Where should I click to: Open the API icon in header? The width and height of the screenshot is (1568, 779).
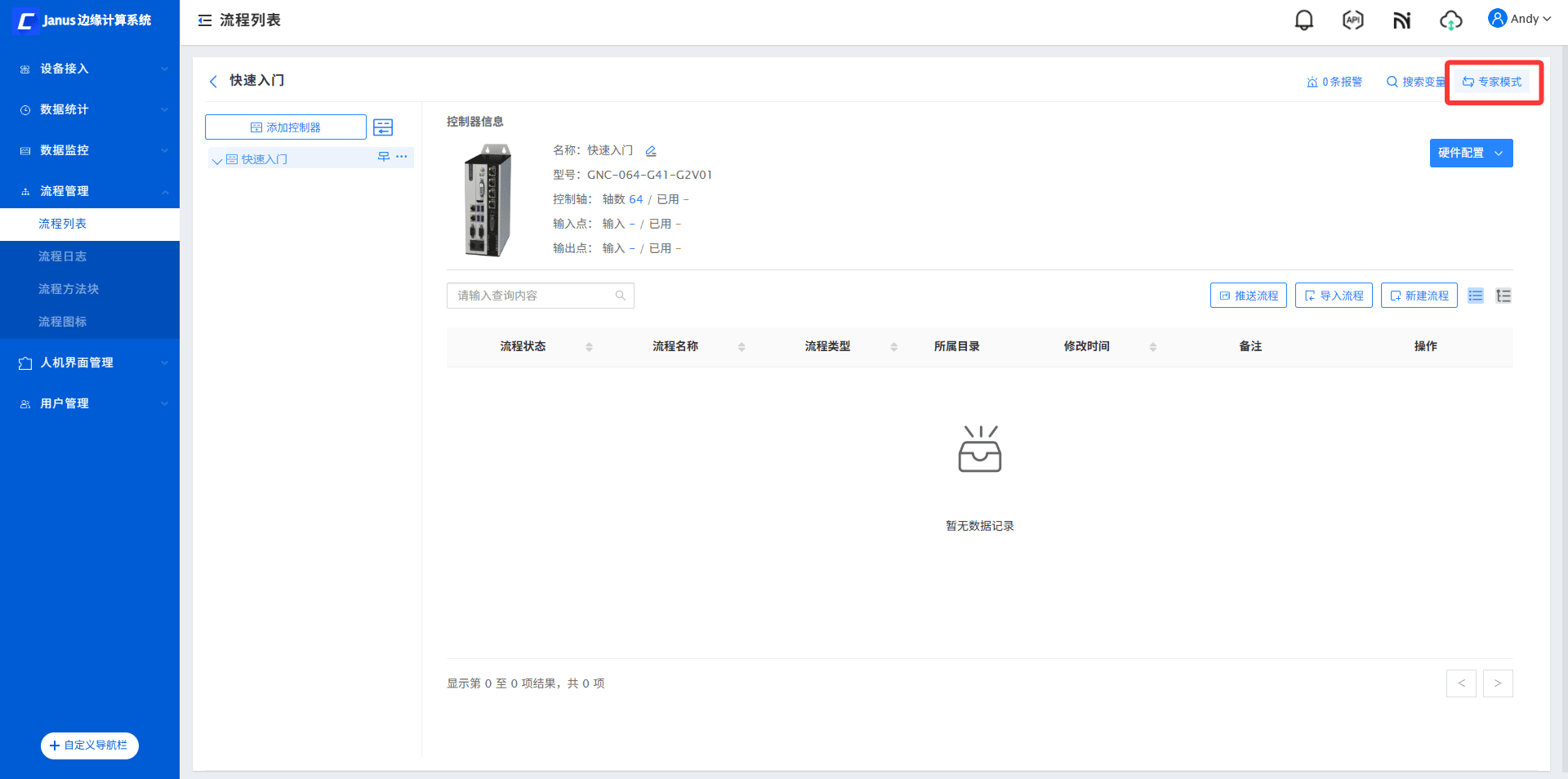(1353, 20)
